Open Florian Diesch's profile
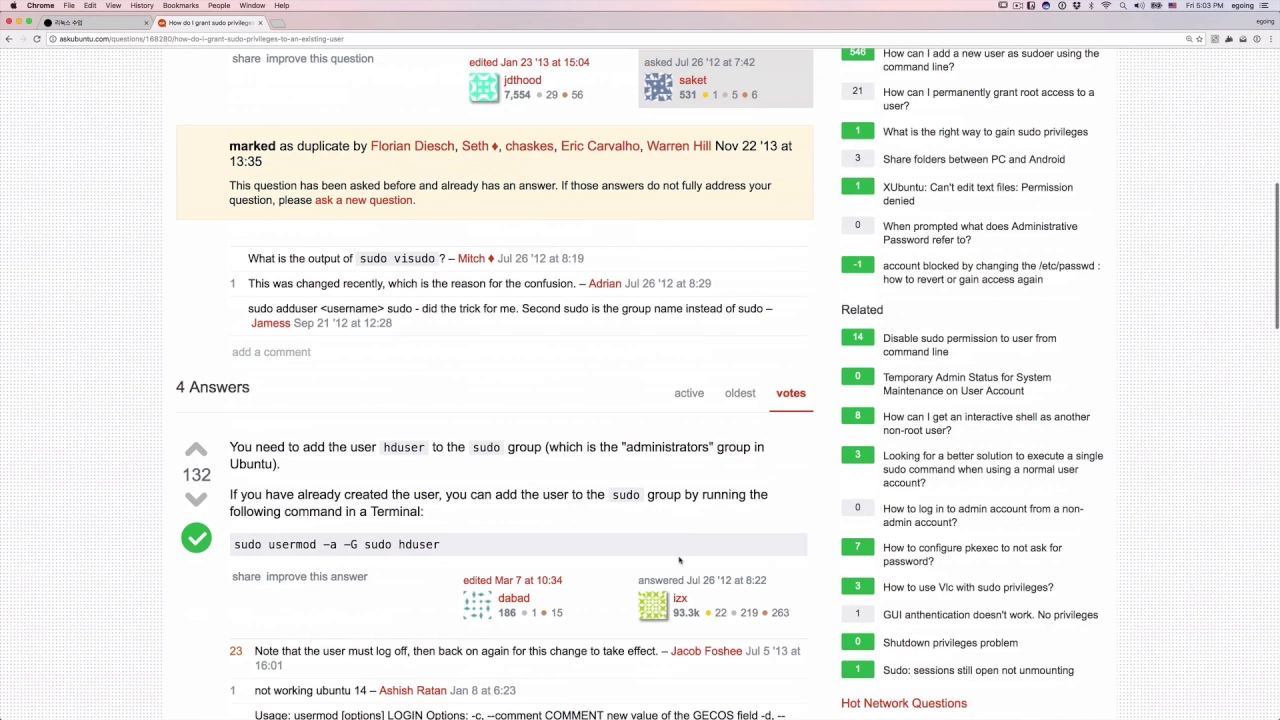The height and width of the screenshot is (720, 1280). tap(412, 146)
